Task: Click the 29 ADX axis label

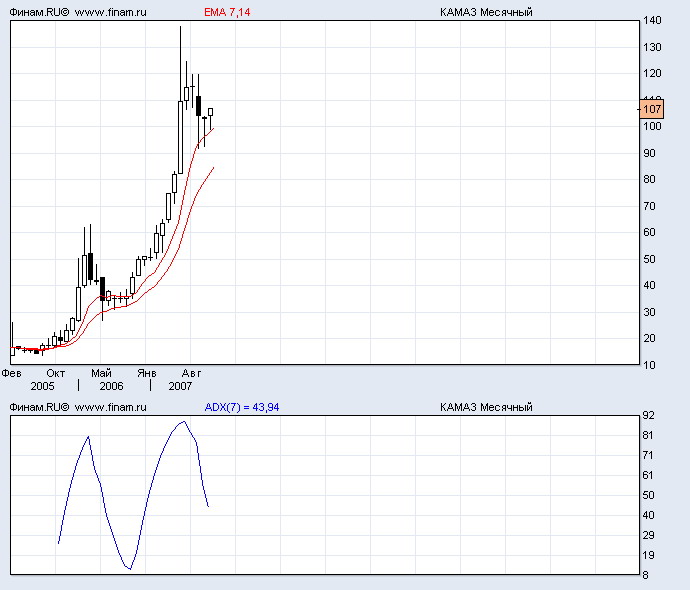Action: click(x=649, y=535)
